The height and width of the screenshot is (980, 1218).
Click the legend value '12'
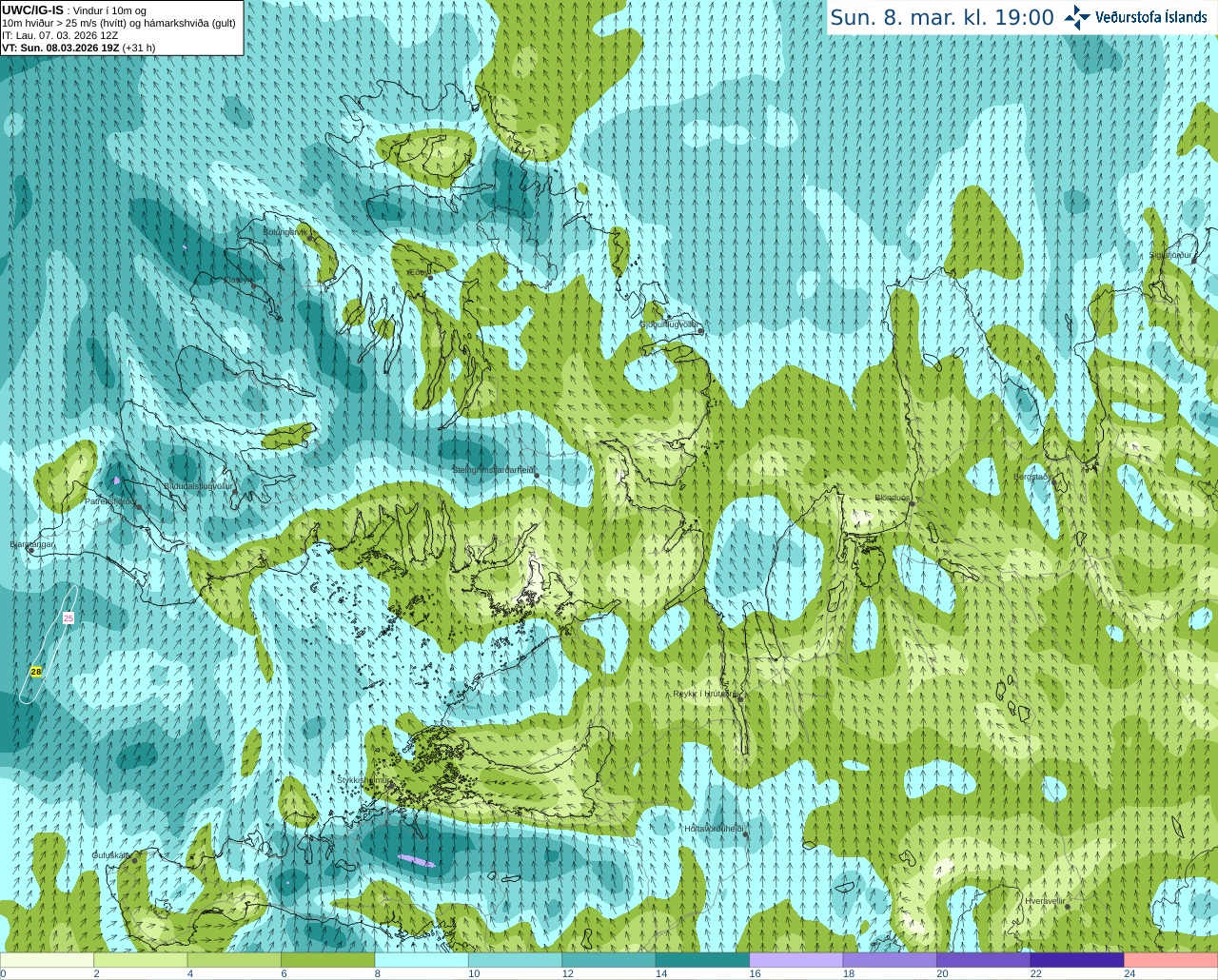point(567,973)
